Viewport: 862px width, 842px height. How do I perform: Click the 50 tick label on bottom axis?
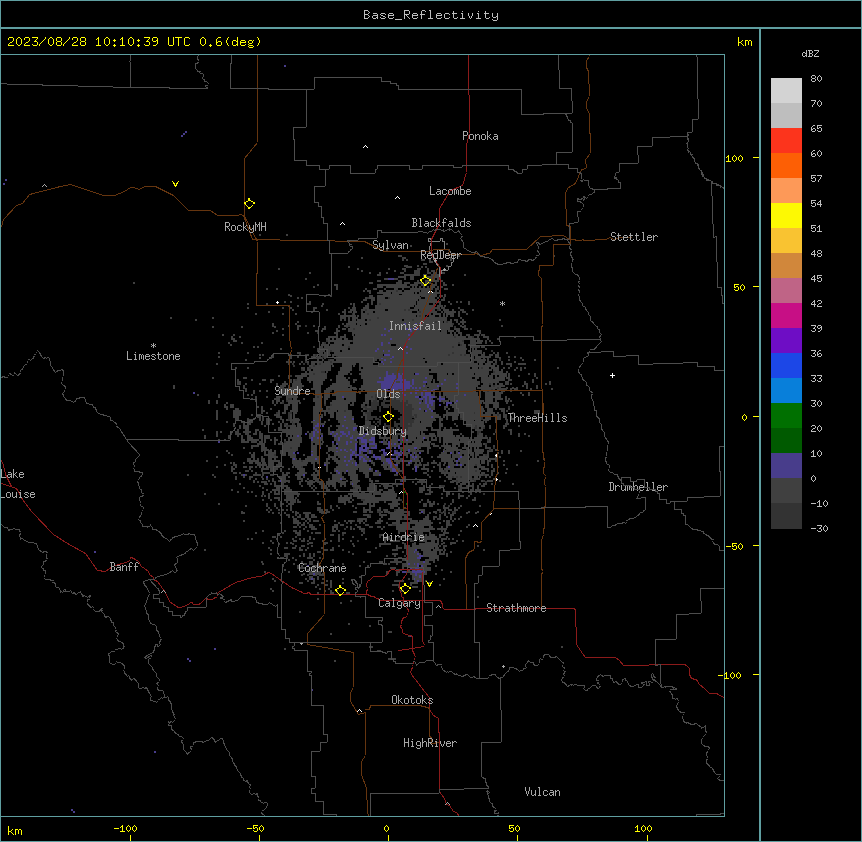pyautogui.click(x=514, y=828)
